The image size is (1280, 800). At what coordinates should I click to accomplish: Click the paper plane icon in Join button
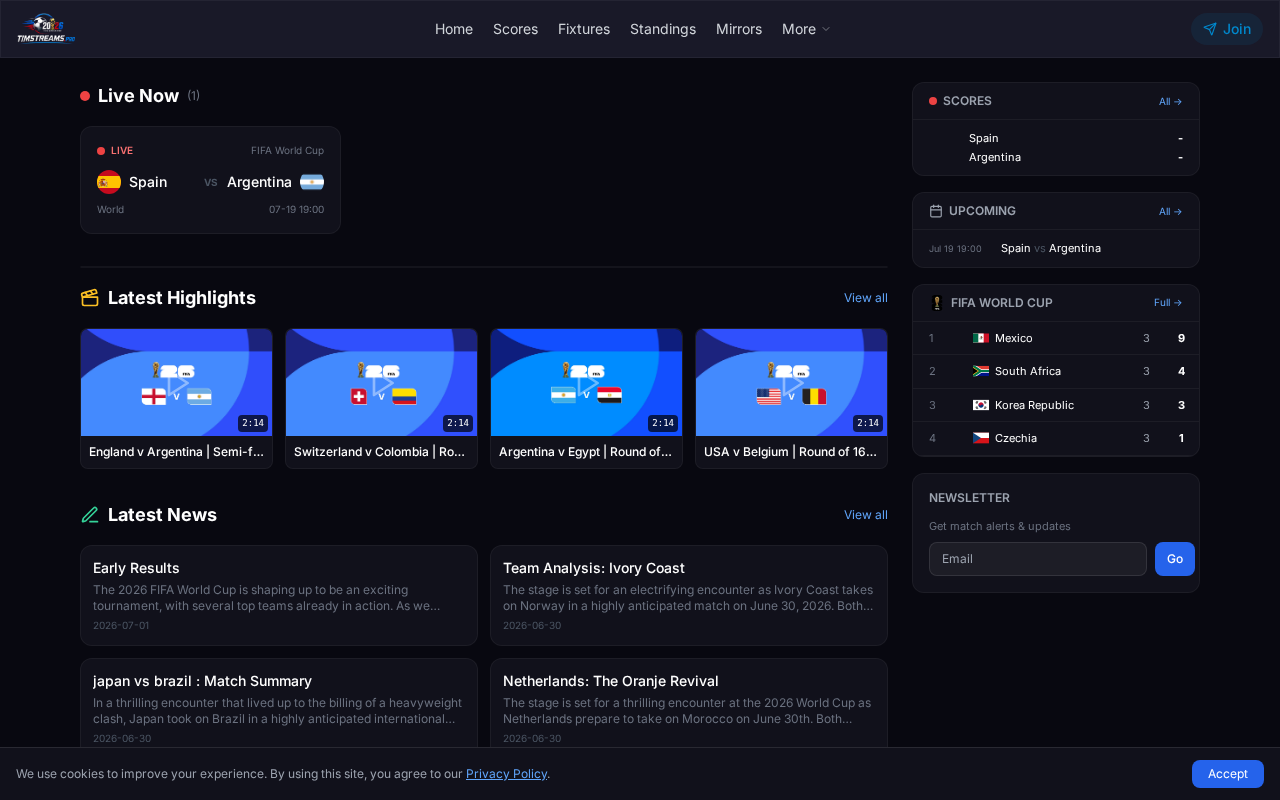(1210, 29)
